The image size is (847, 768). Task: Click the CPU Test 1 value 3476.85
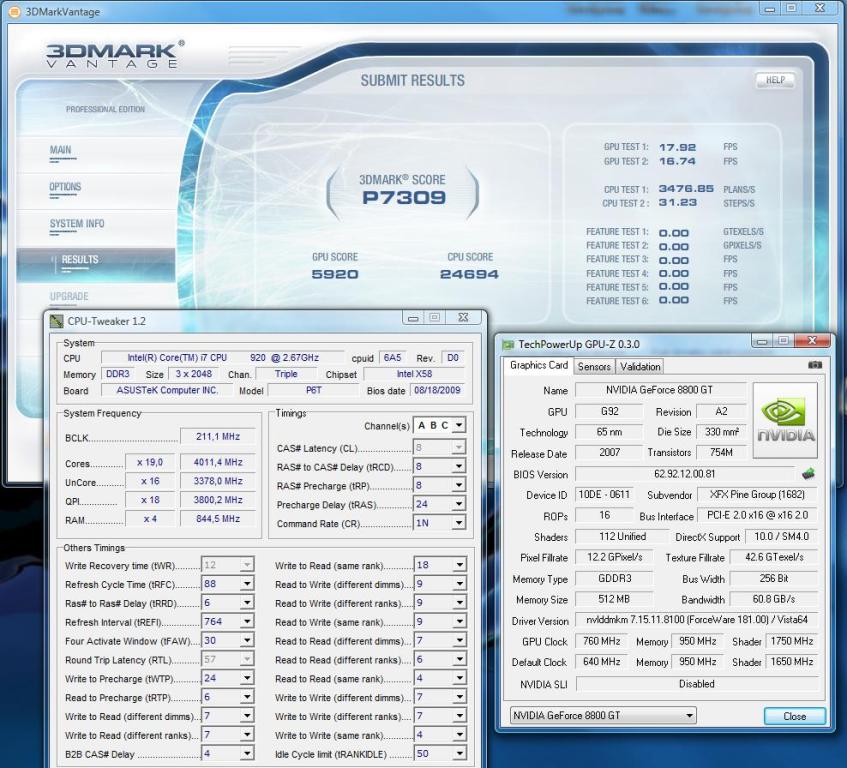click(x=686, y=188)
